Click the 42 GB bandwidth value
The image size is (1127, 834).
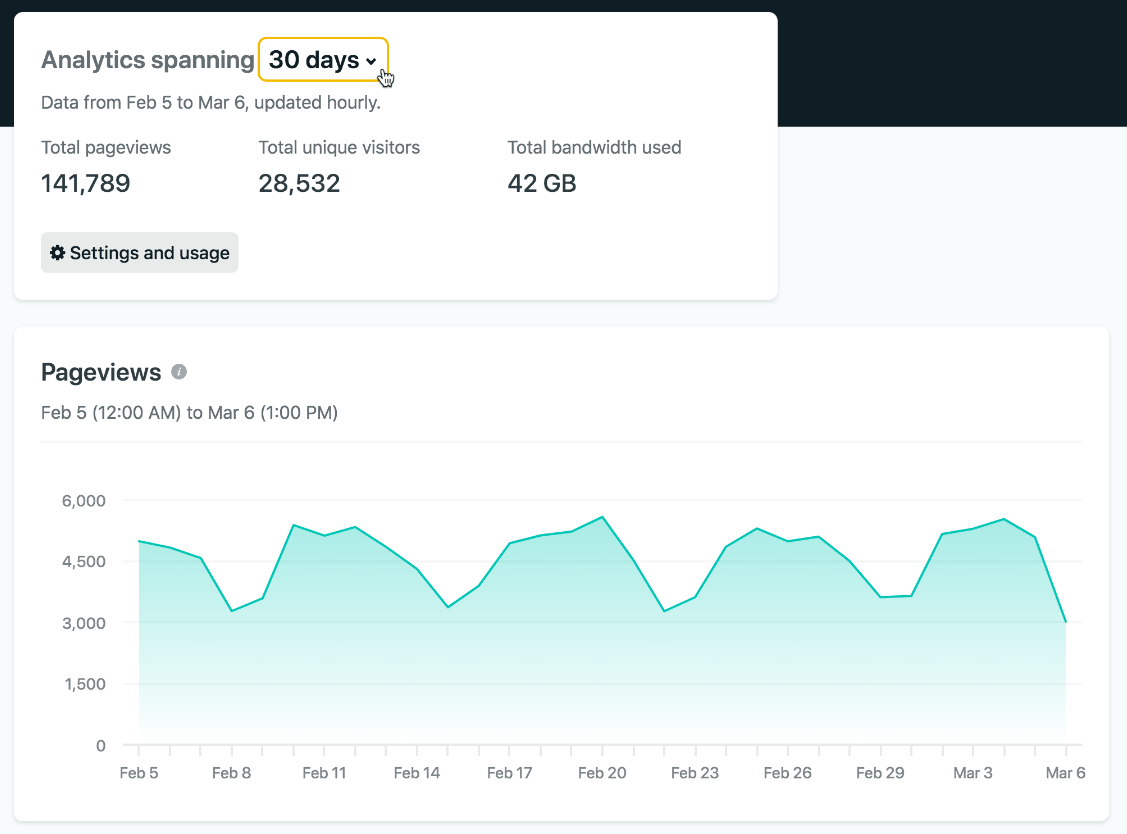(x=541, y=183)
